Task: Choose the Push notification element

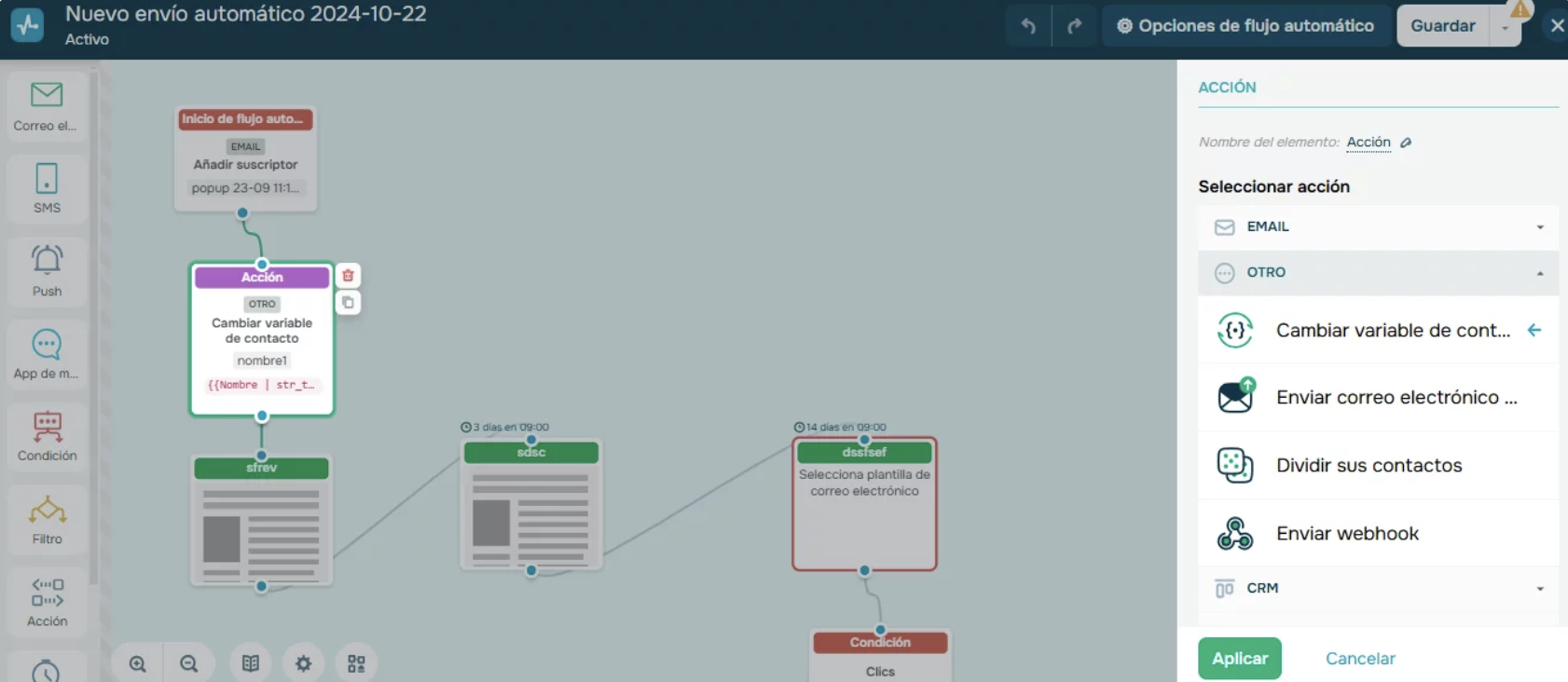Action: click(47, 270)
